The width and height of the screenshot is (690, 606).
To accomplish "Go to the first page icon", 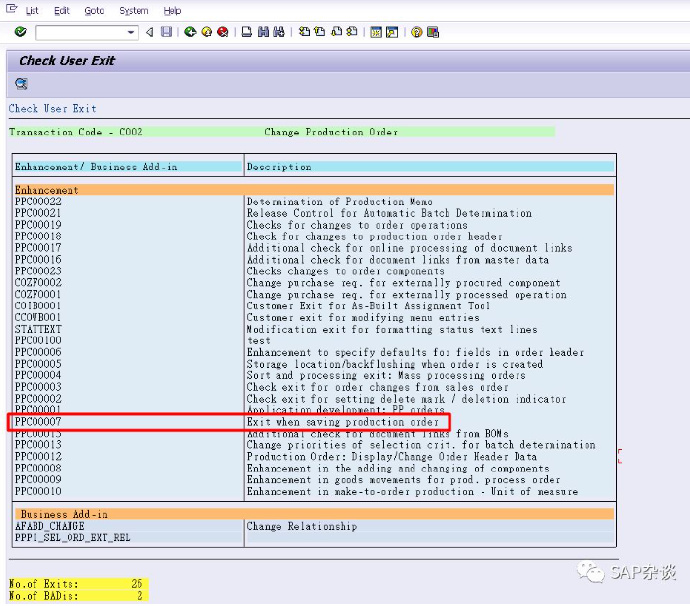I will (304, 32).
